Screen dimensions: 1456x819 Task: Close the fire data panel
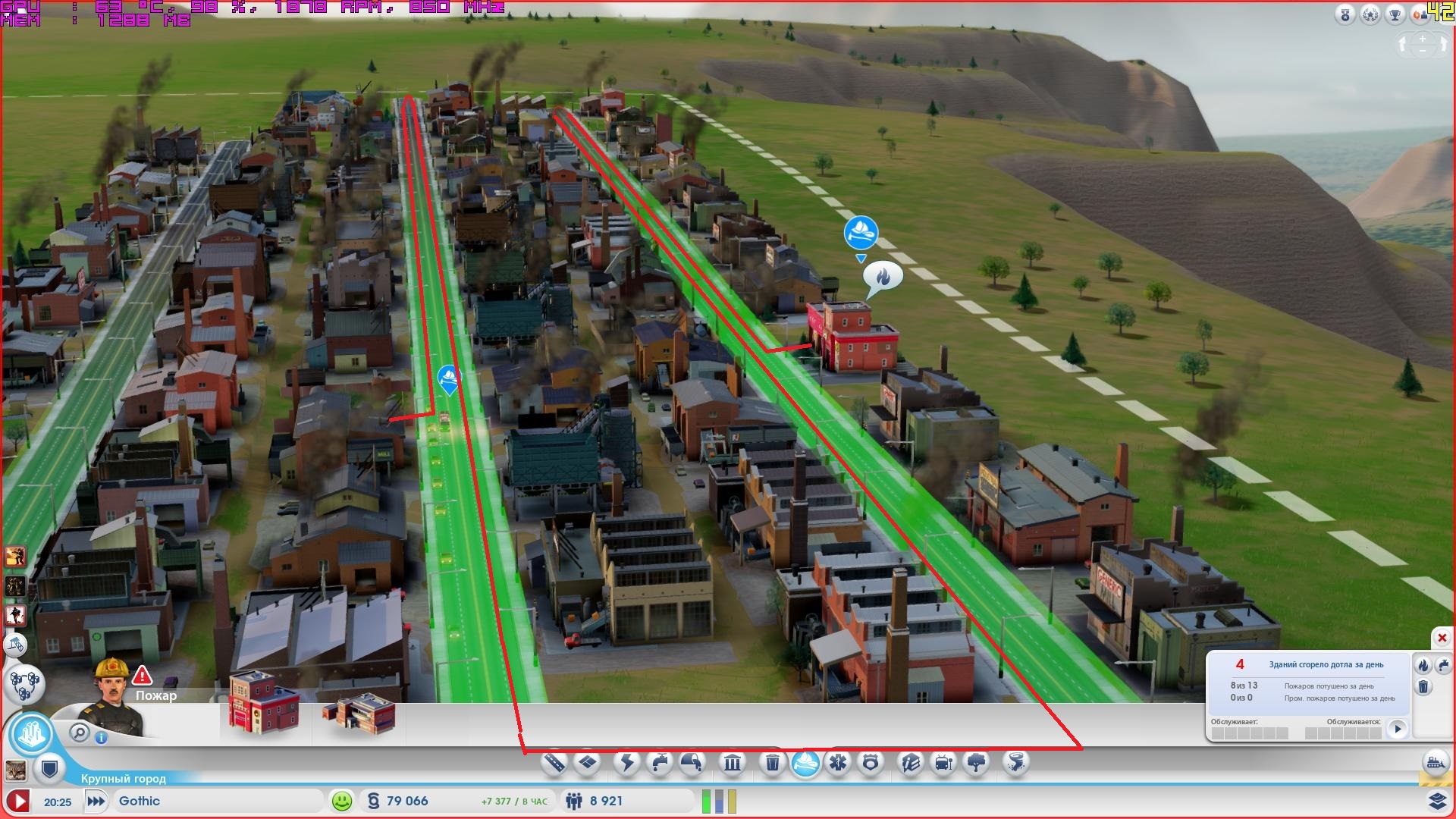1442,638
